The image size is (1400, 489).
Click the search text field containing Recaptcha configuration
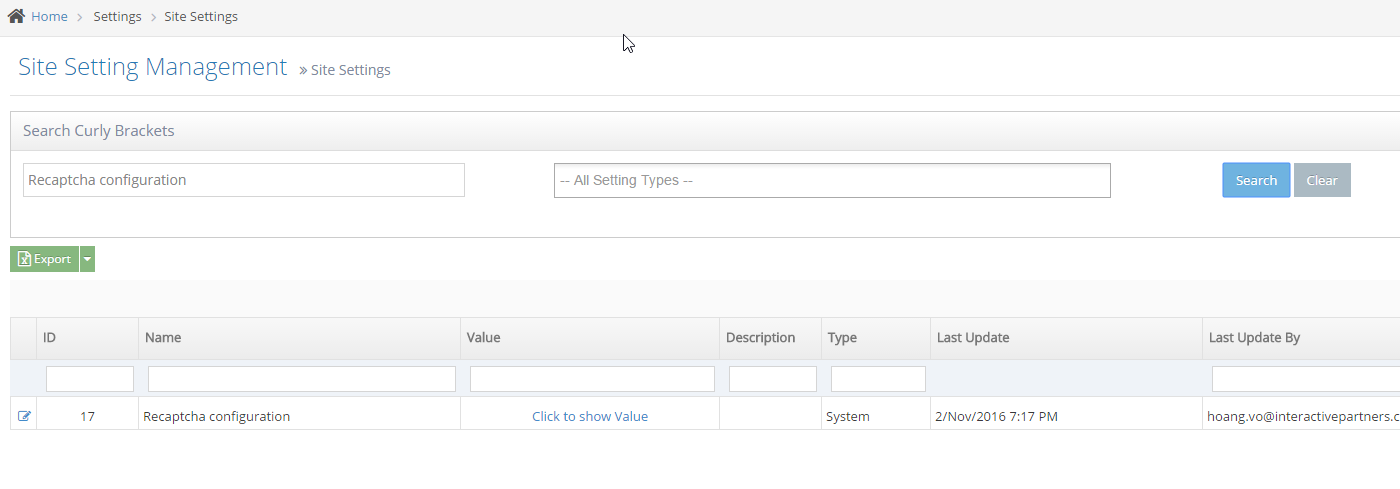[x=243, y=180]
